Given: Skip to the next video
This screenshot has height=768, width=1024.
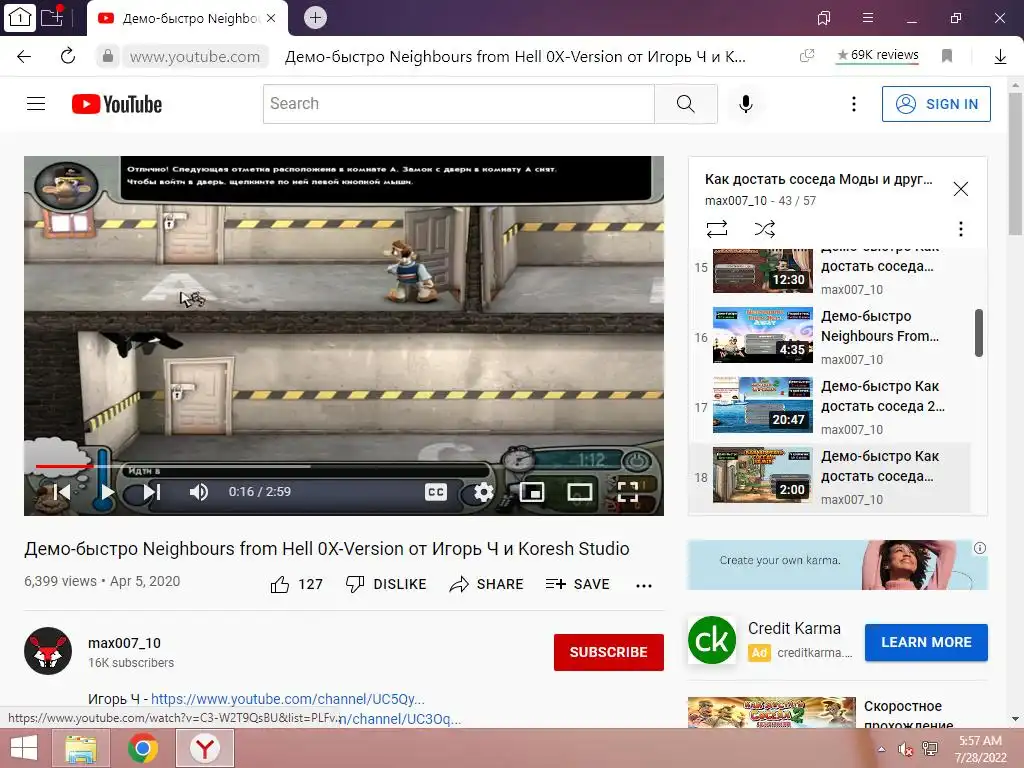Looking at the screenshot, I should point(152,492).
